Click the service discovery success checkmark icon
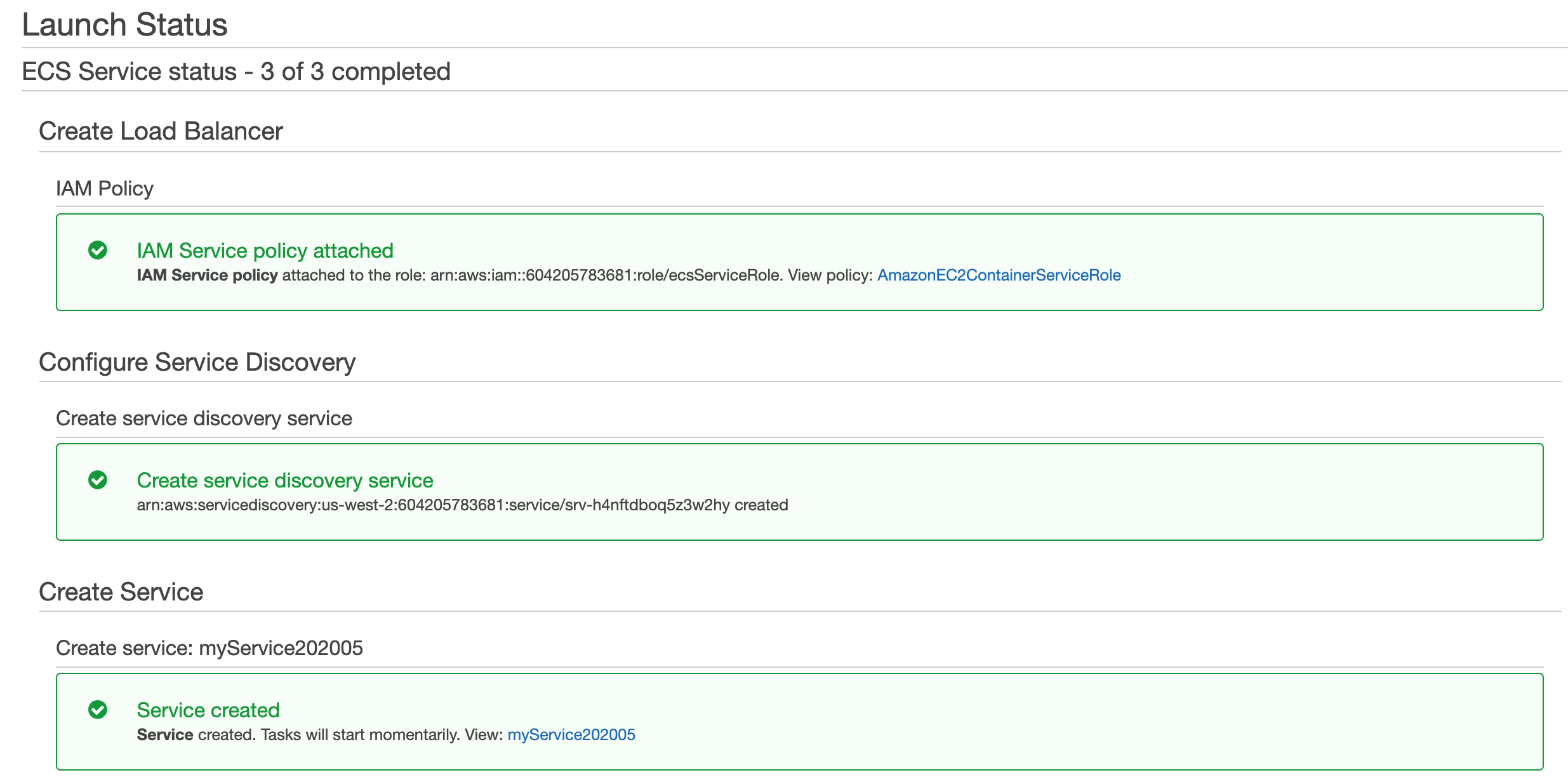Screen dimensions: 1568x782 (98, 480)
